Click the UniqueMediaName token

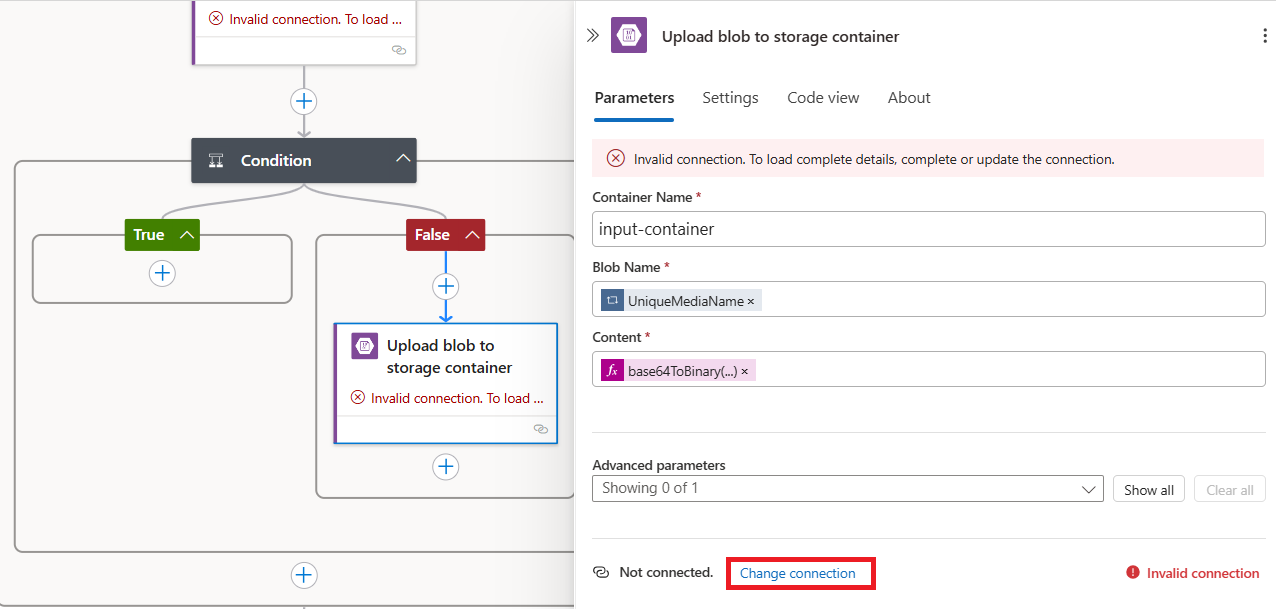point(681,300)
